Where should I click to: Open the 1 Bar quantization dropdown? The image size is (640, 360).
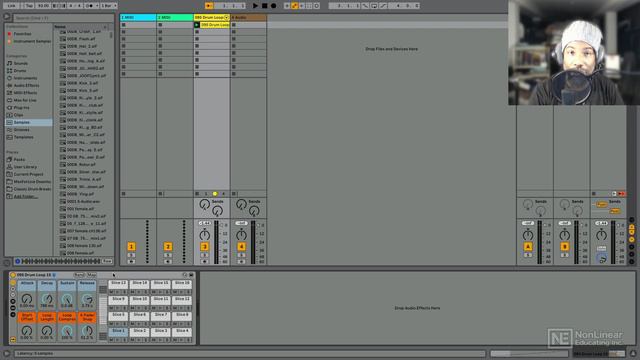coord(109,6)
